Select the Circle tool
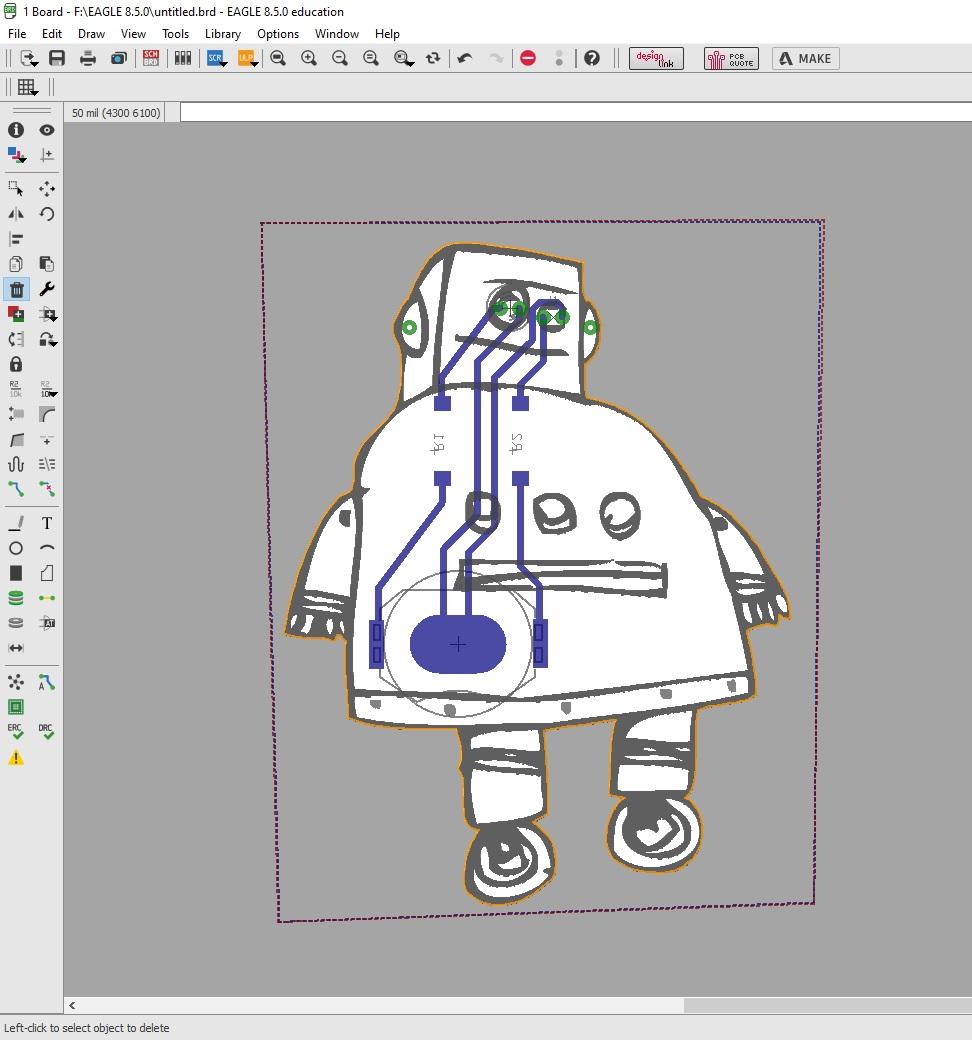This screenshot has height=1040, width=972. click(16, 548)
